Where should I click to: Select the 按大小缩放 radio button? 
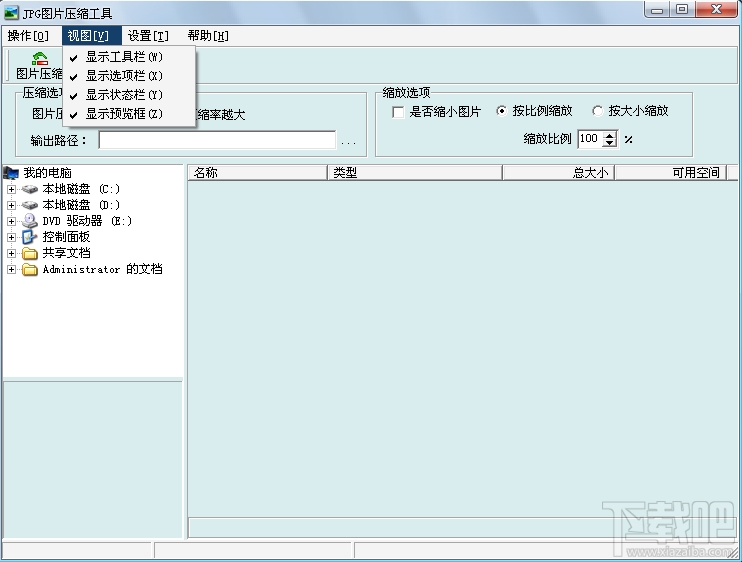point(597,111)
